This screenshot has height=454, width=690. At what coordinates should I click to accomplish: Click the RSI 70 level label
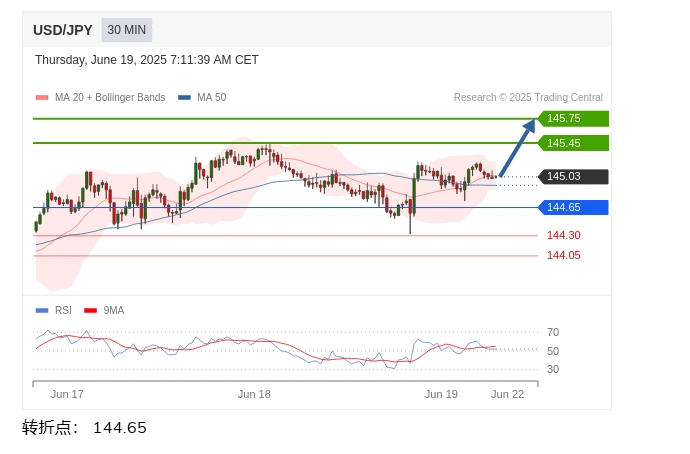pos(553,332)
